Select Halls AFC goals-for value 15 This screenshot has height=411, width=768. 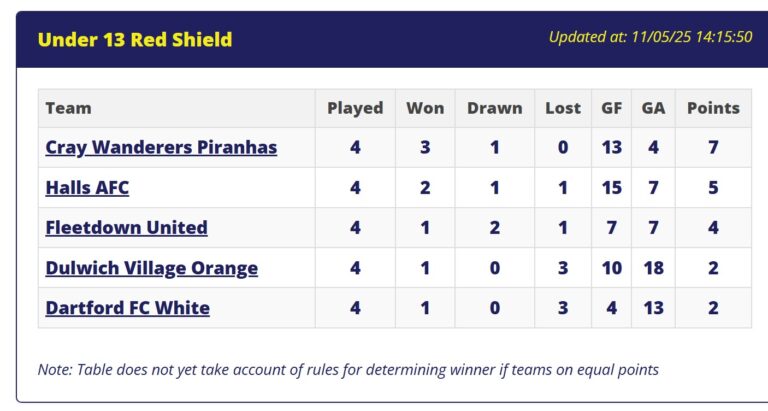612,188
